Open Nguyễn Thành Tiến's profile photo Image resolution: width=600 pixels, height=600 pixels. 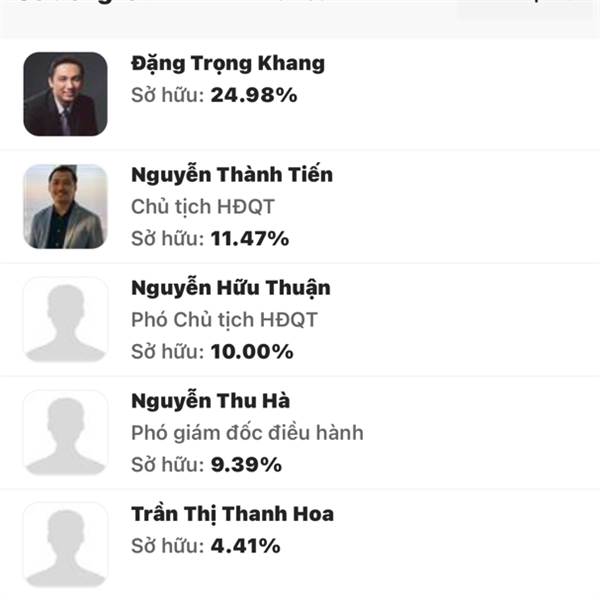pyautogui.click(x=65, y=207)
